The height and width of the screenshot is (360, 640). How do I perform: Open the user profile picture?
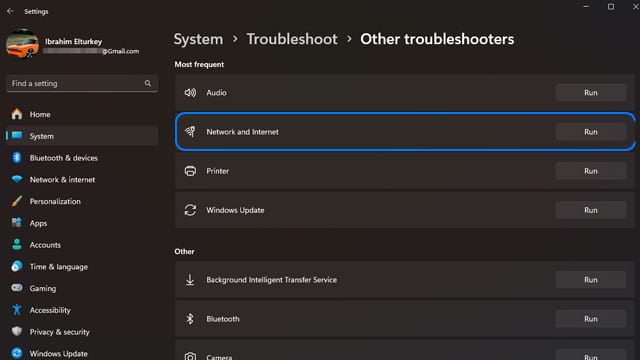22,44
